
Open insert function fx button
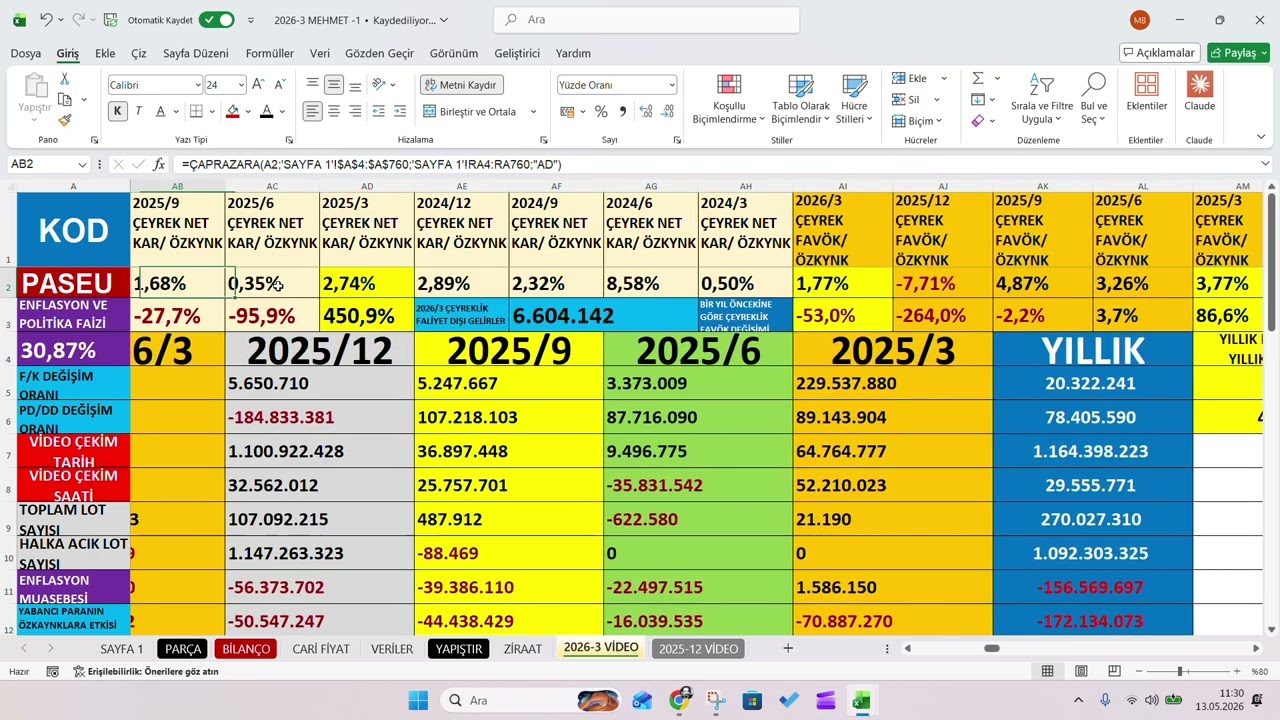159,164
